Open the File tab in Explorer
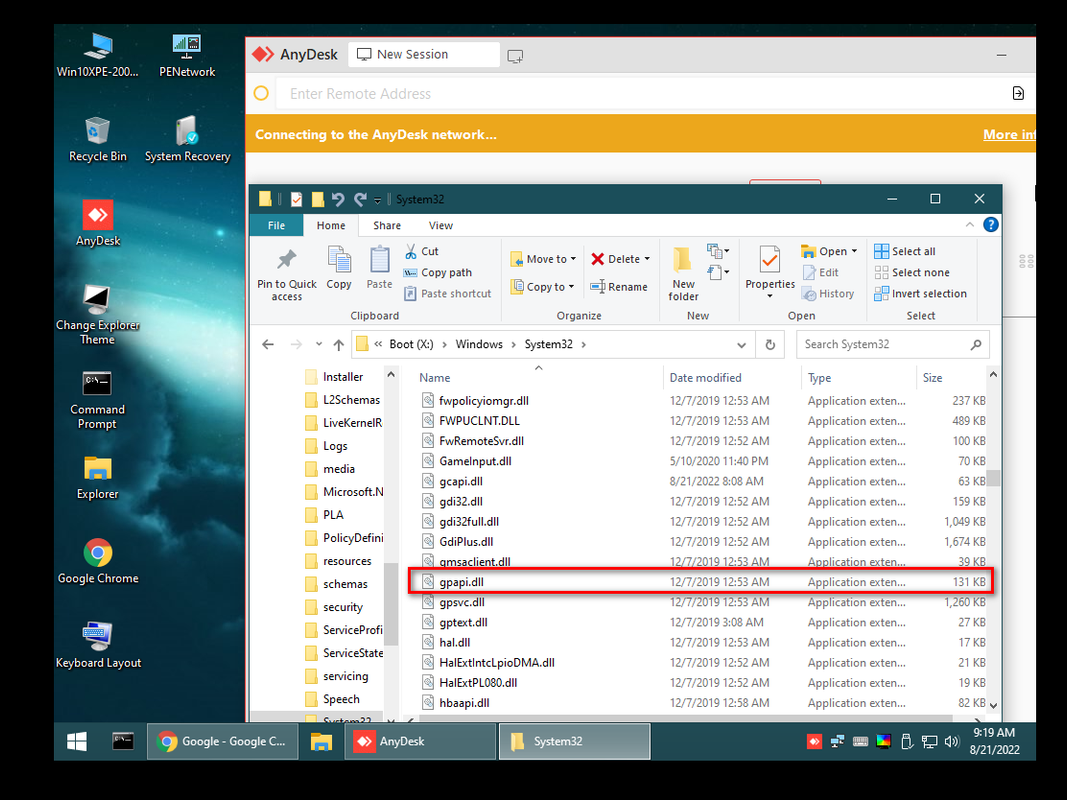The width and height of the screenshot is (1067, 800). (276, 225)
